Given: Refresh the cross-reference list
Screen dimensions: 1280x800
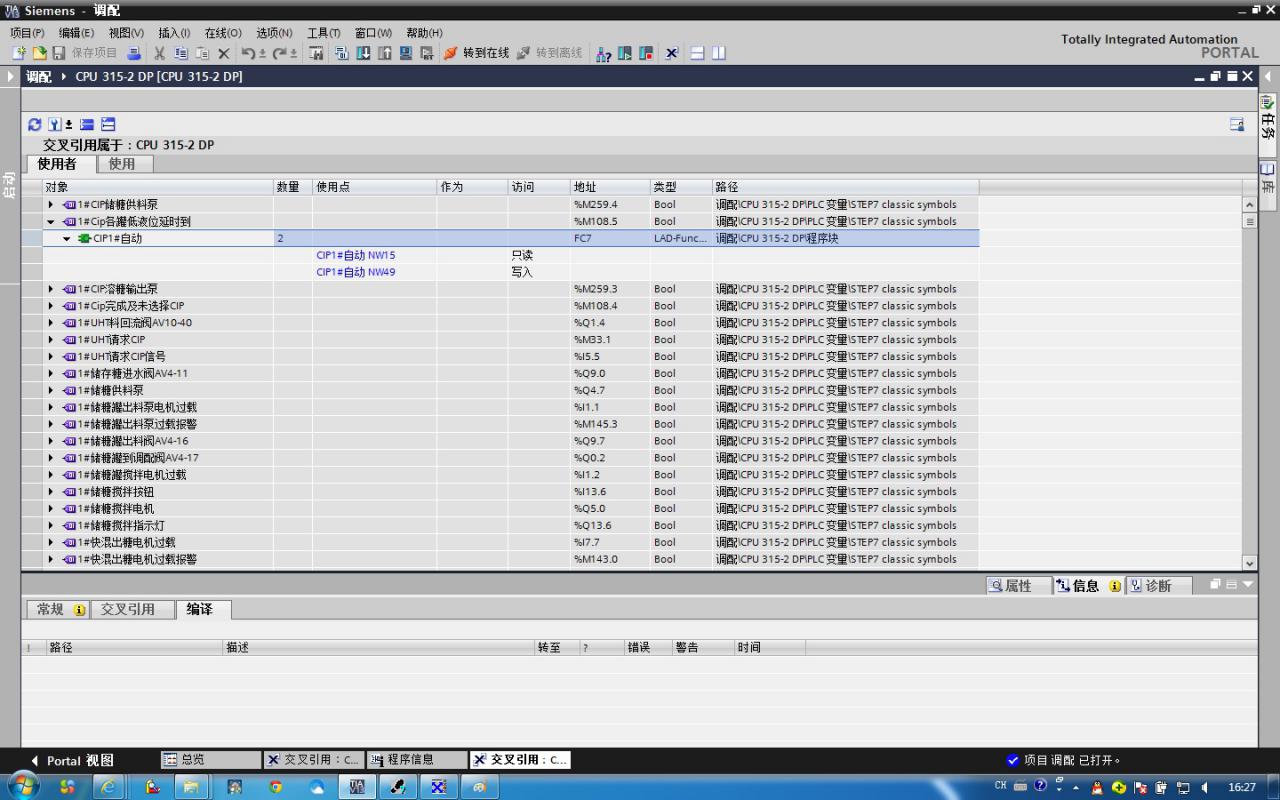Looking at the screenshot, I should pos(35,124).
